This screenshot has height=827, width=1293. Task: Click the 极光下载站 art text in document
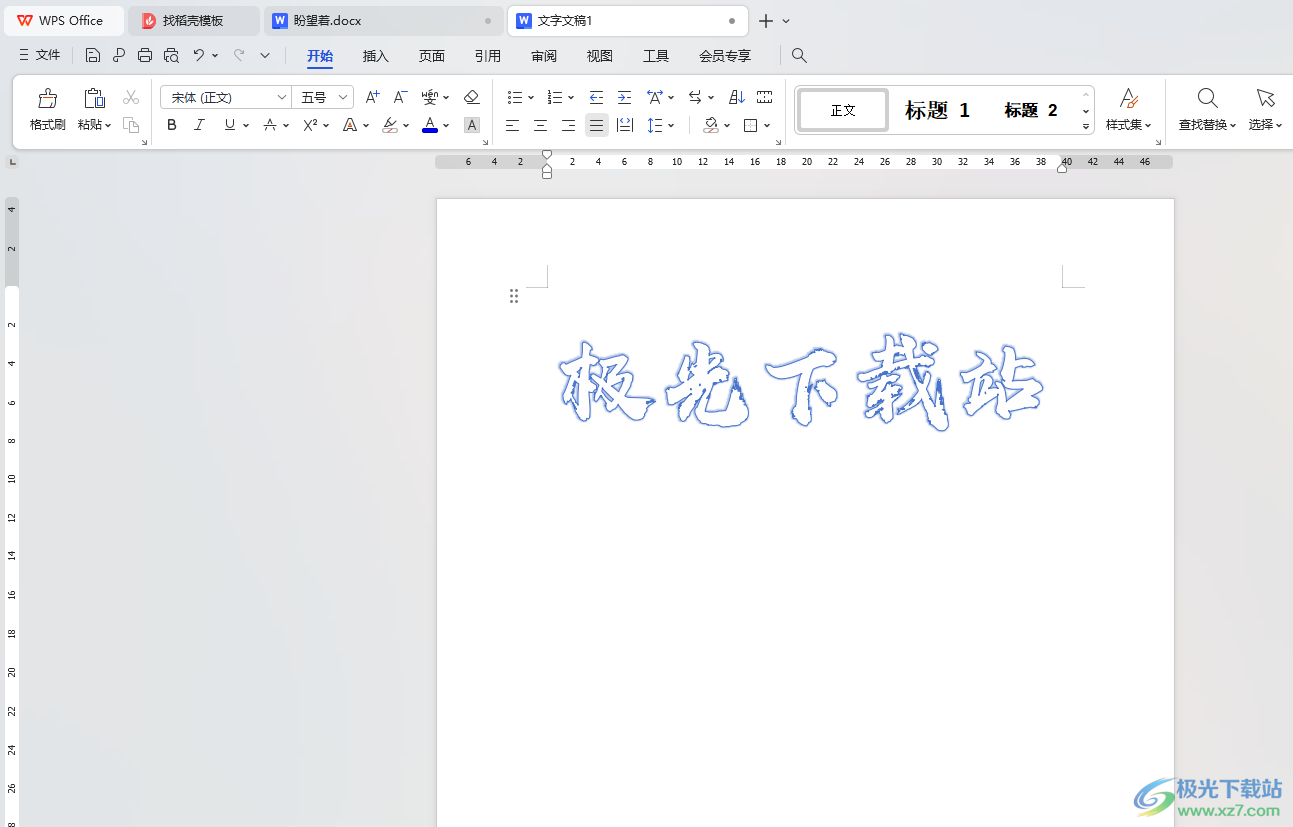(801, 383)
